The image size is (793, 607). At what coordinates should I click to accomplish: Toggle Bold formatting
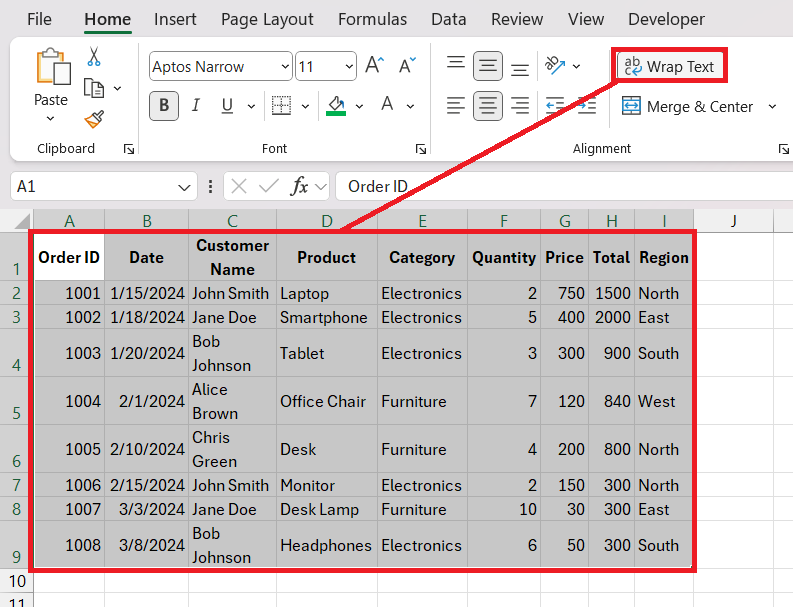click(x=164, y=106)
